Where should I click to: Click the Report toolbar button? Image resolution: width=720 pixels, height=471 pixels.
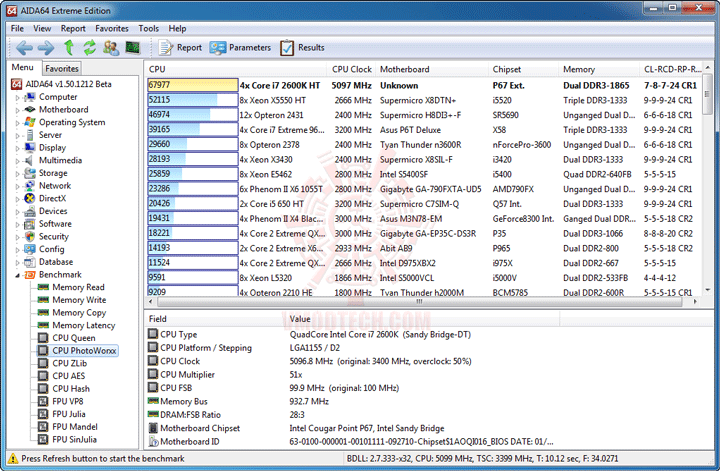click(x=180, y=47)
